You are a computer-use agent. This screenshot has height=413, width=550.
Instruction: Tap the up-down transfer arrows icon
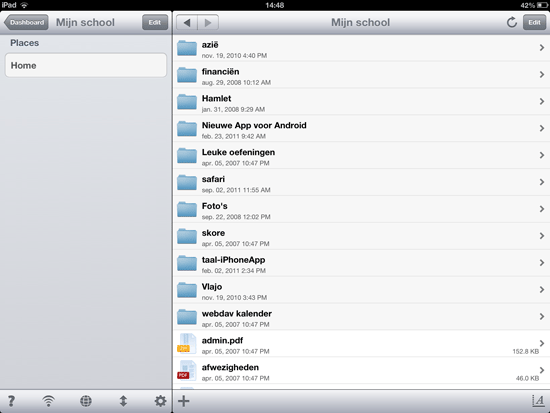[123, 401]
